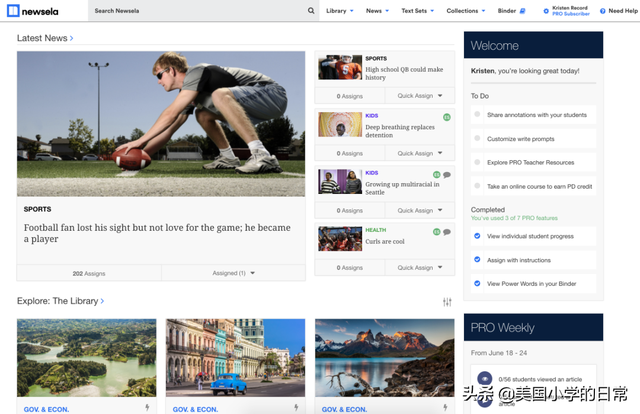Open the Library filter sliders icon

447,302
